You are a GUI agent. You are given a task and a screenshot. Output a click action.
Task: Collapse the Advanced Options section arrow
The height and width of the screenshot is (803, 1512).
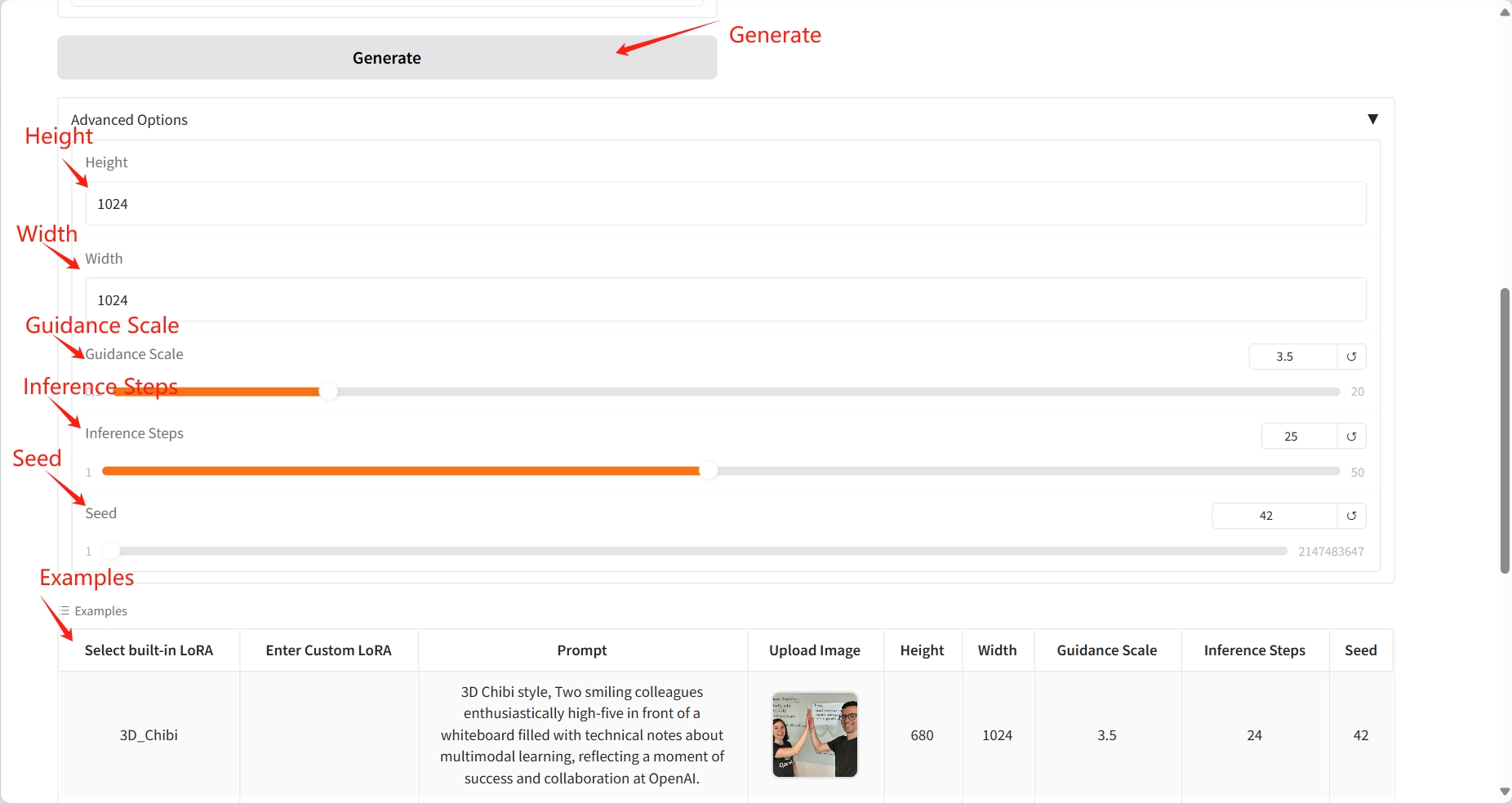click(1372, 119)
